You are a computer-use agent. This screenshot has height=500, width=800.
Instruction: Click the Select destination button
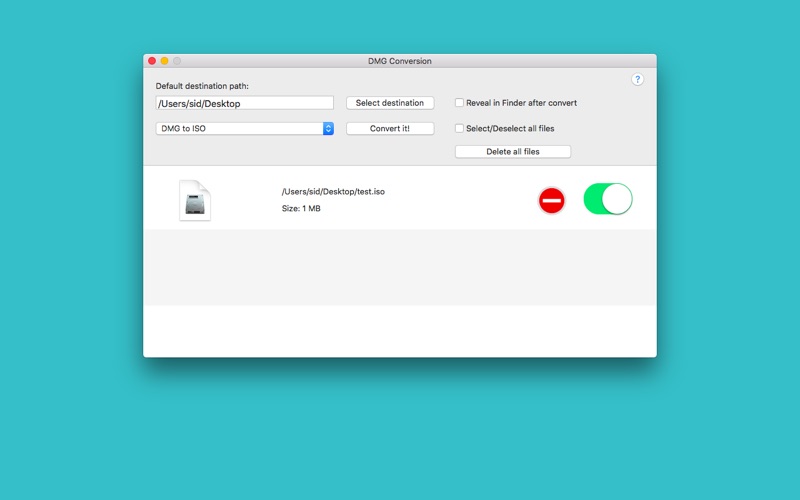point(390,103)
